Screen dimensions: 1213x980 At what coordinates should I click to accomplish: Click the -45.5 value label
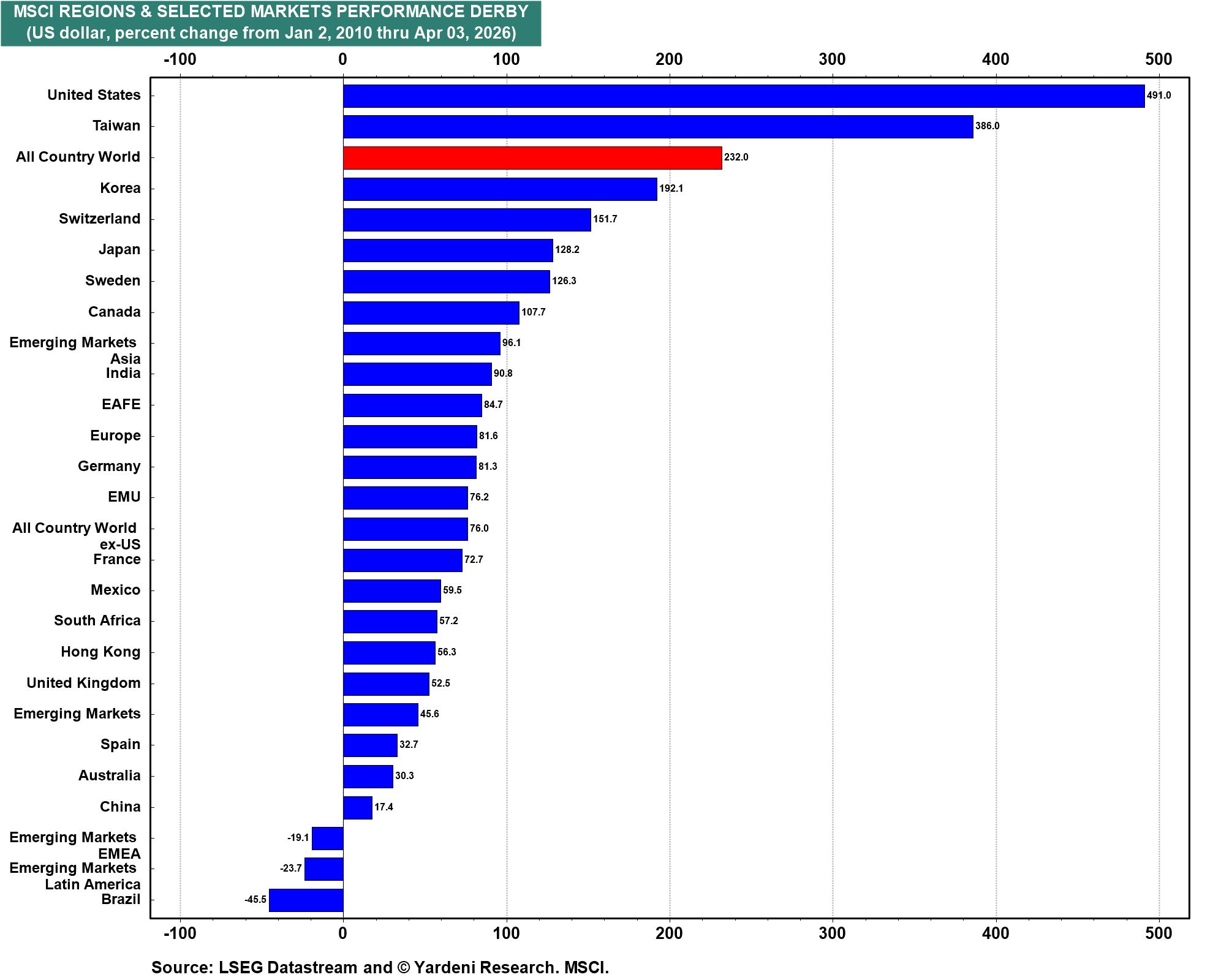(x=255, y=900)
